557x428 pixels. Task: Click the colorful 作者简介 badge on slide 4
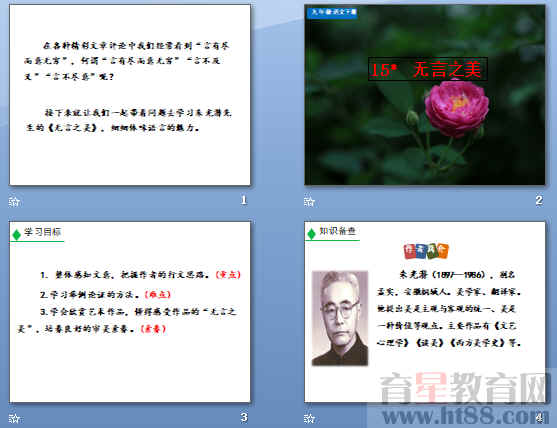(426, 251)
